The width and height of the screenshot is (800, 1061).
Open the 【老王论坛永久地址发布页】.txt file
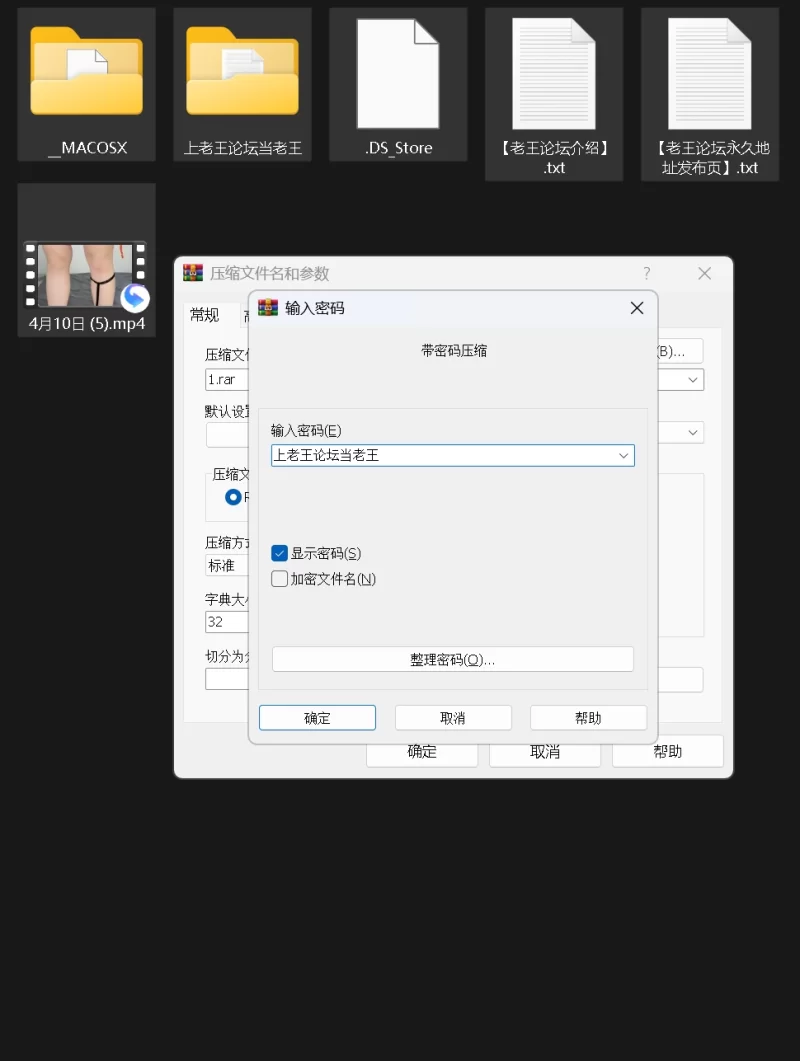(710, 72)
